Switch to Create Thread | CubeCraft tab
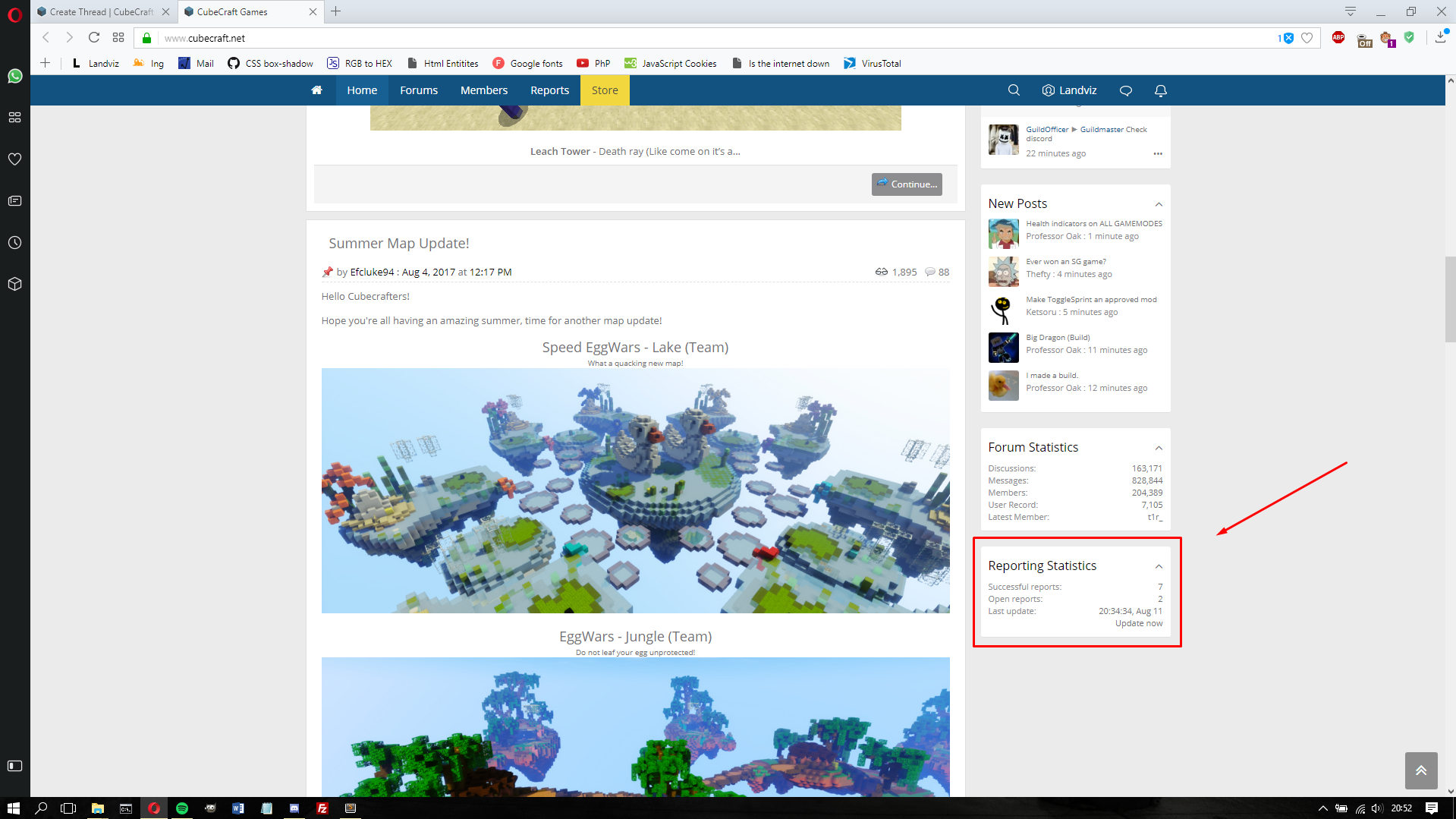Viewport: 1456px width, 819px height. click(x=102, y=11)
